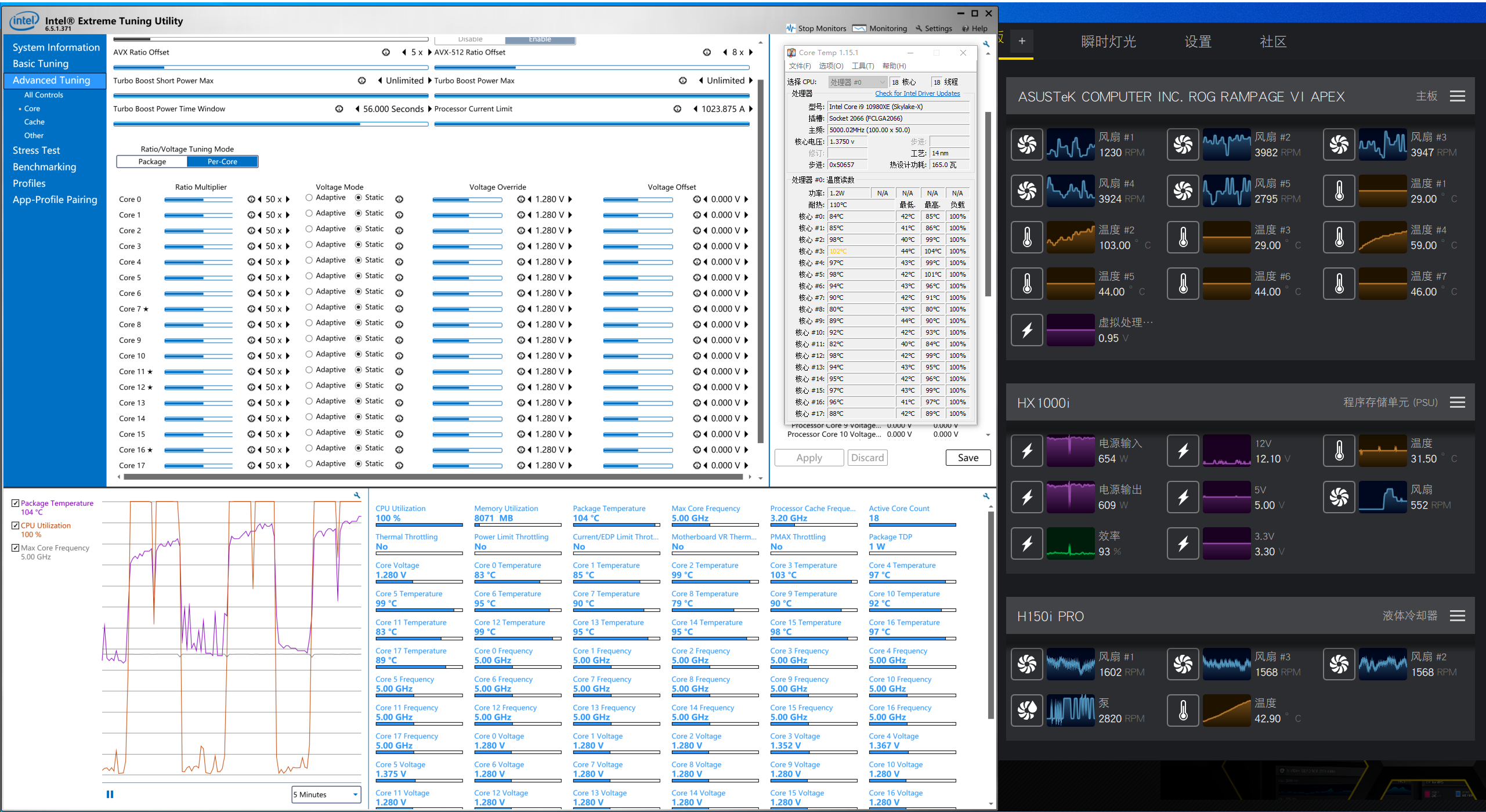Open the Help icon in XTU header
The image size is (1486, 812).
point(966,28)
